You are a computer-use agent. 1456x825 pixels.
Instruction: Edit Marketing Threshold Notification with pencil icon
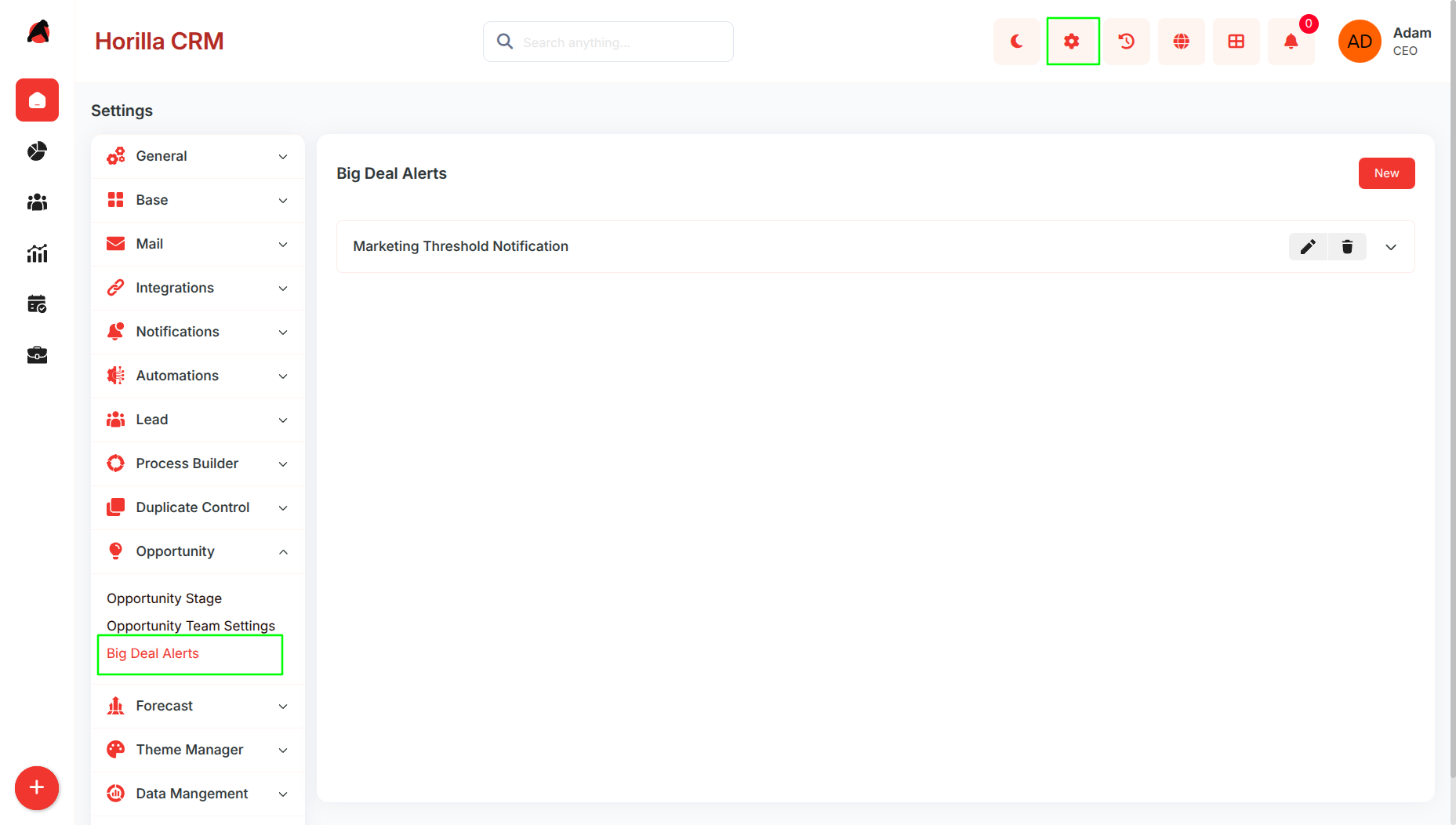pyautogui.click(x=1308, y=247)
